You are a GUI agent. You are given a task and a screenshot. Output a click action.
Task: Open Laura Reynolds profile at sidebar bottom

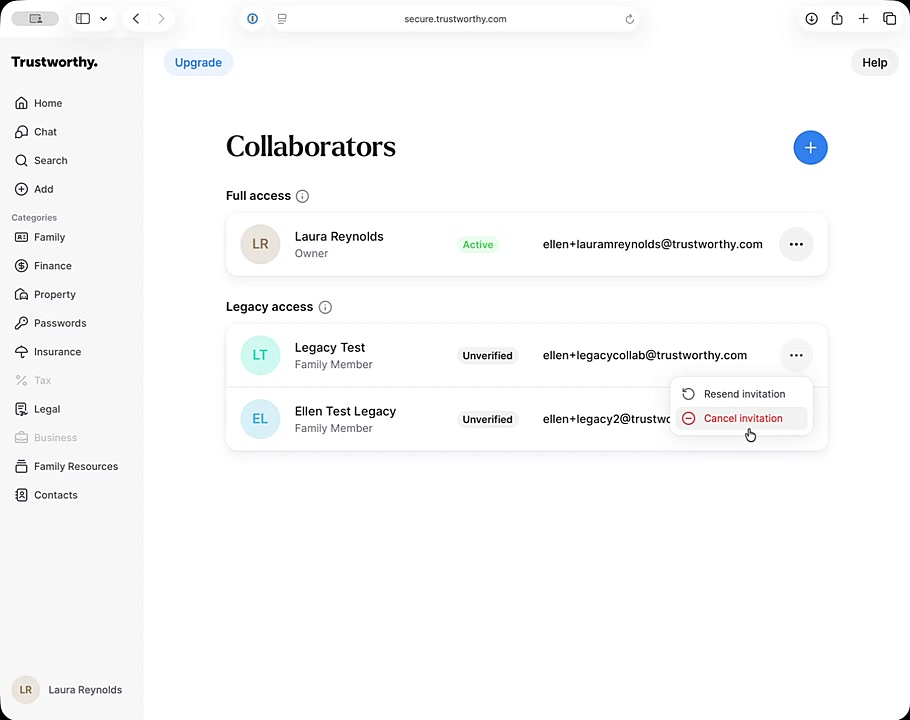coord(70,690)
